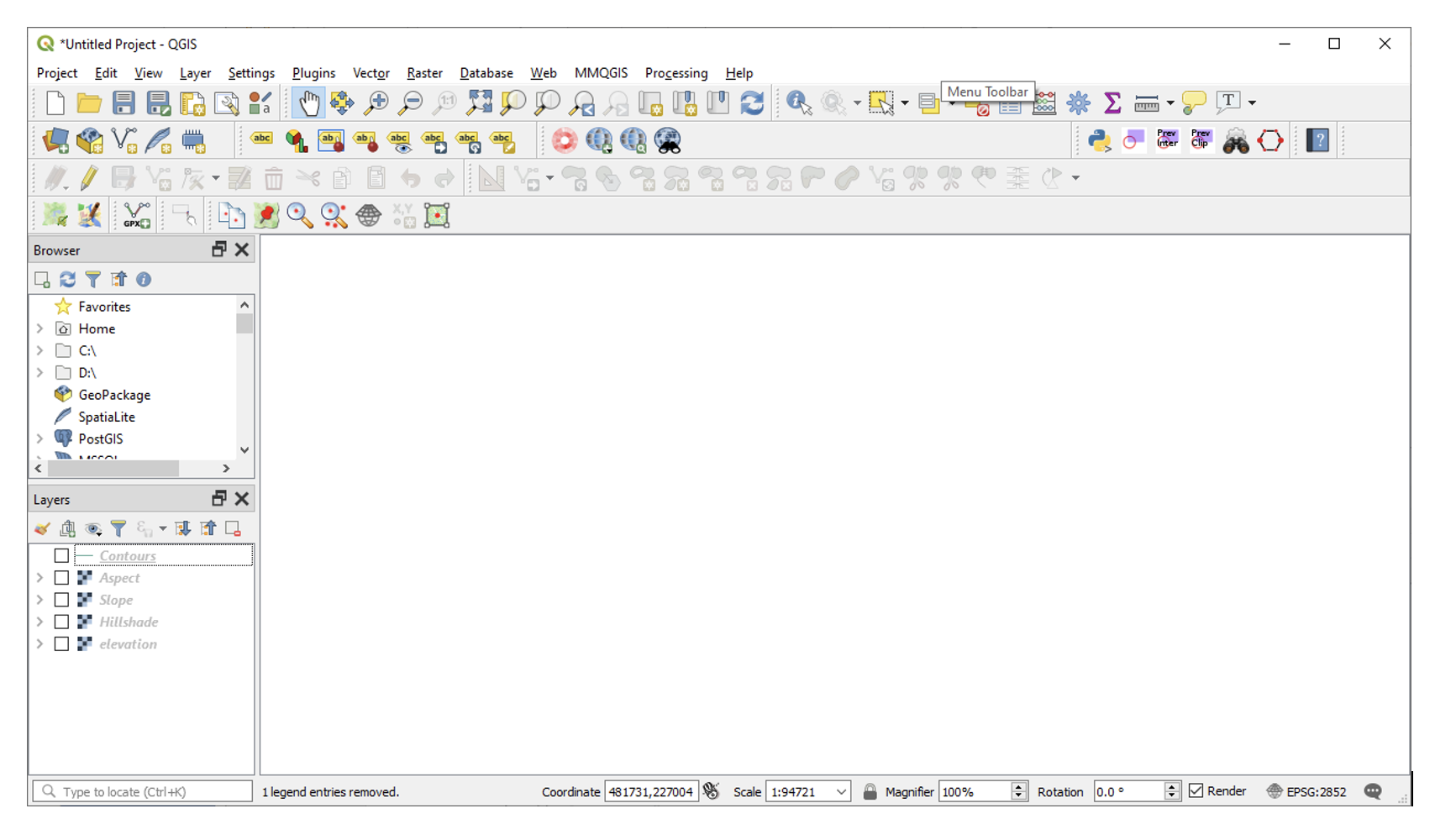This screenshot has height=840, width=1435.
Task: Expand the elevation layer legend
Action: pyautogui.click(x=39, y=644)
